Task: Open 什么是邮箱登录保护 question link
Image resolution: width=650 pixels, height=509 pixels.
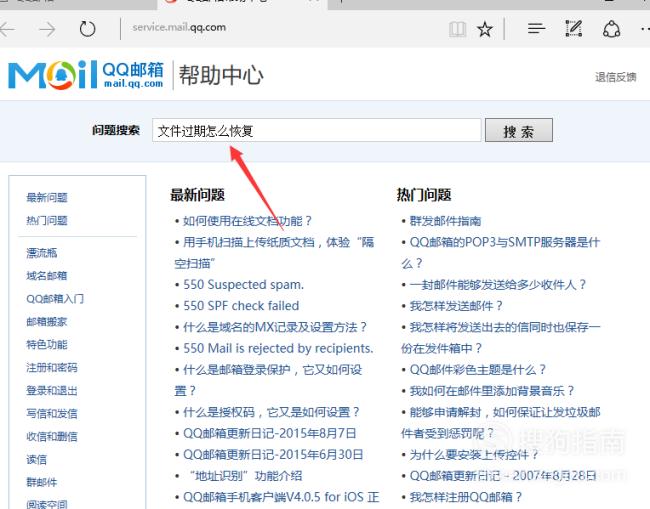Action: 268,380
